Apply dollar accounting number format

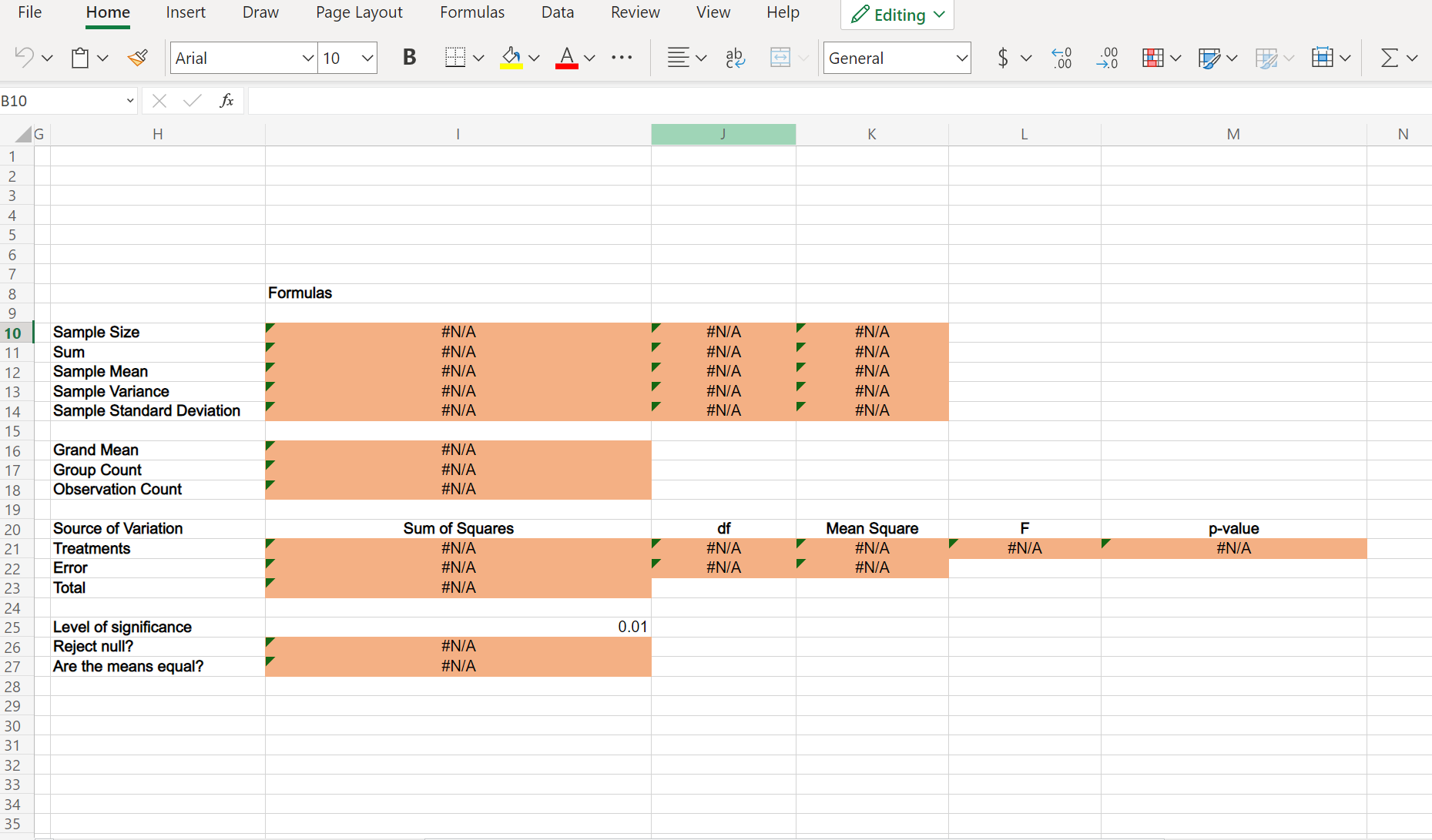(x=1002, y=58)
